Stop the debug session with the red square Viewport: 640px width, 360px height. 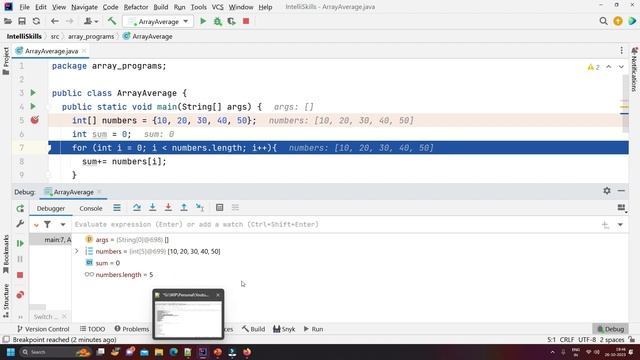click(20, 275)
